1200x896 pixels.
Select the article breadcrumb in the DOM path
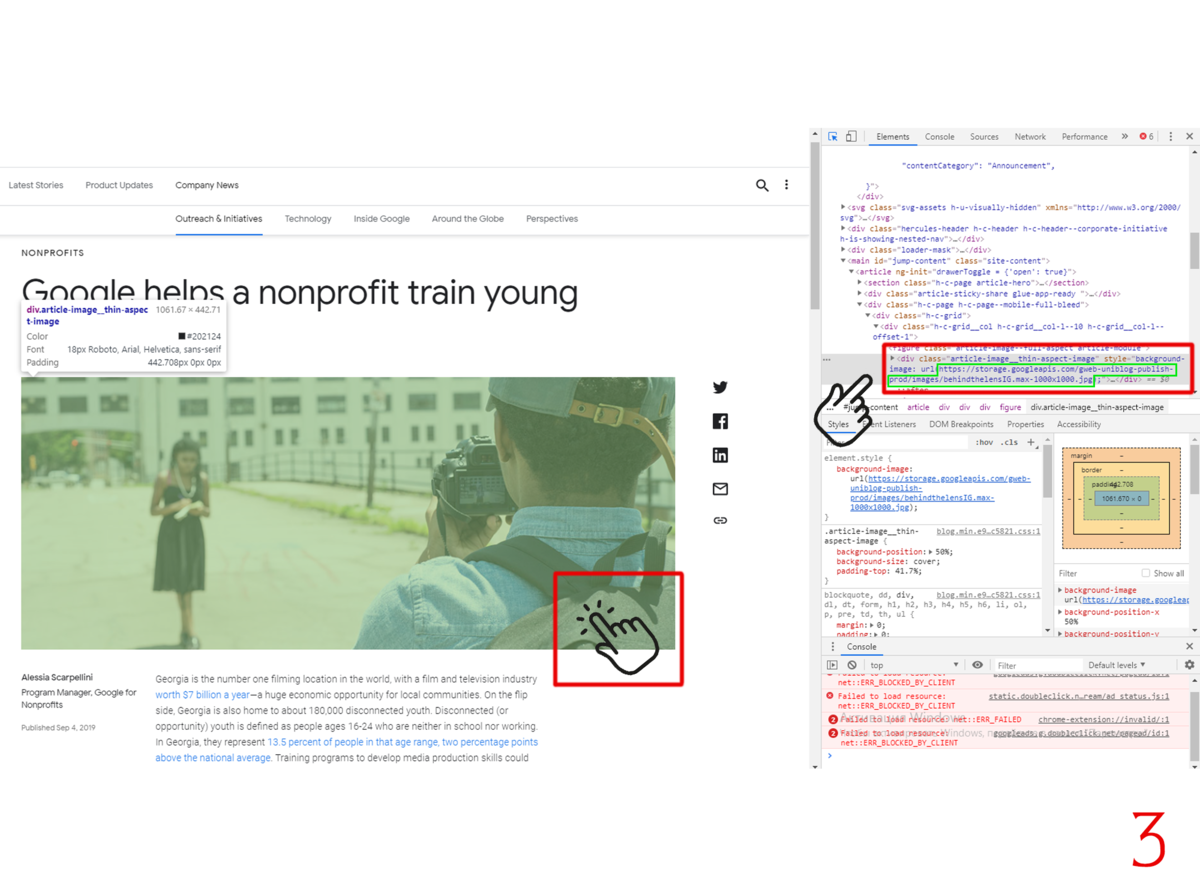tap(918, 407)
